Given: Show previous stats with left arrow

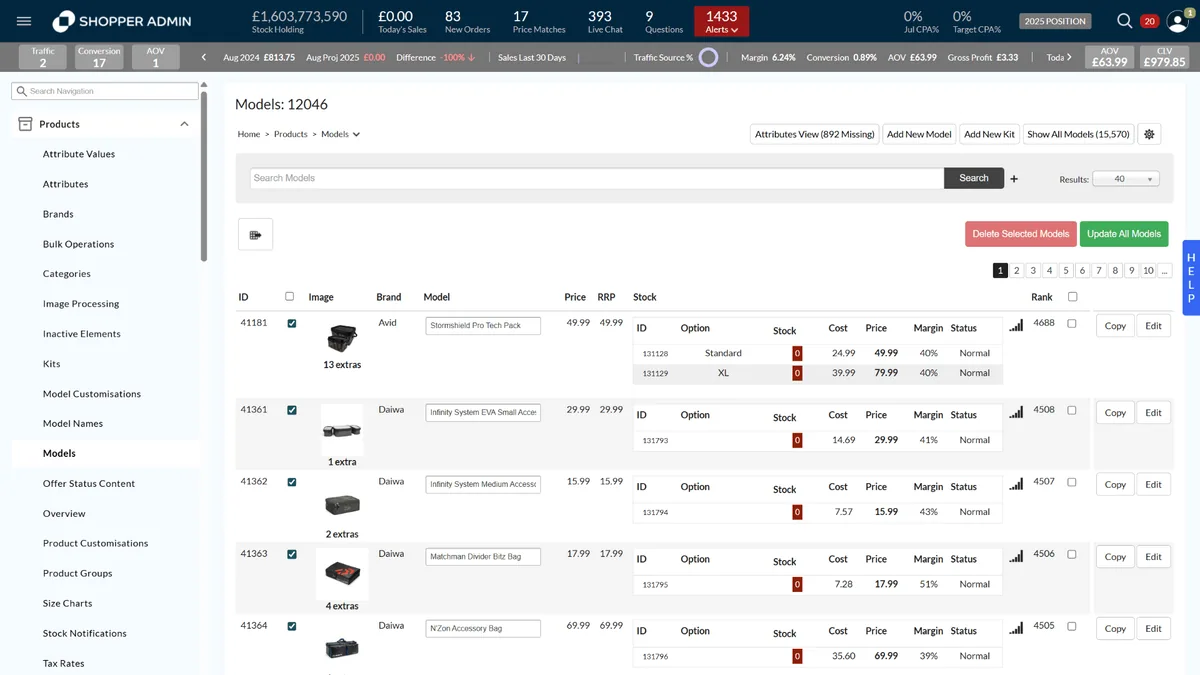Looking at the screenshot, I should pyautogui.click(x=204, y=57).
